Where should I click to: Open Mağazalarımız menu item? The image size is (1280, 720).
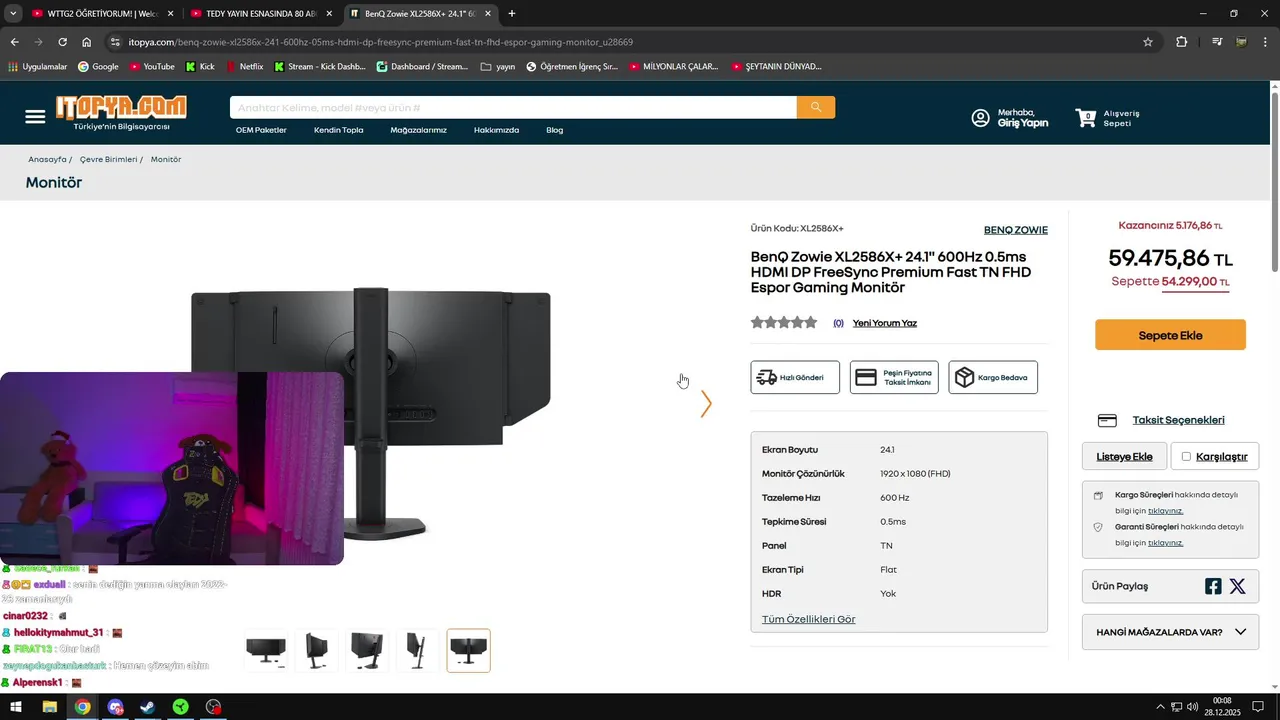click(418, 130)
